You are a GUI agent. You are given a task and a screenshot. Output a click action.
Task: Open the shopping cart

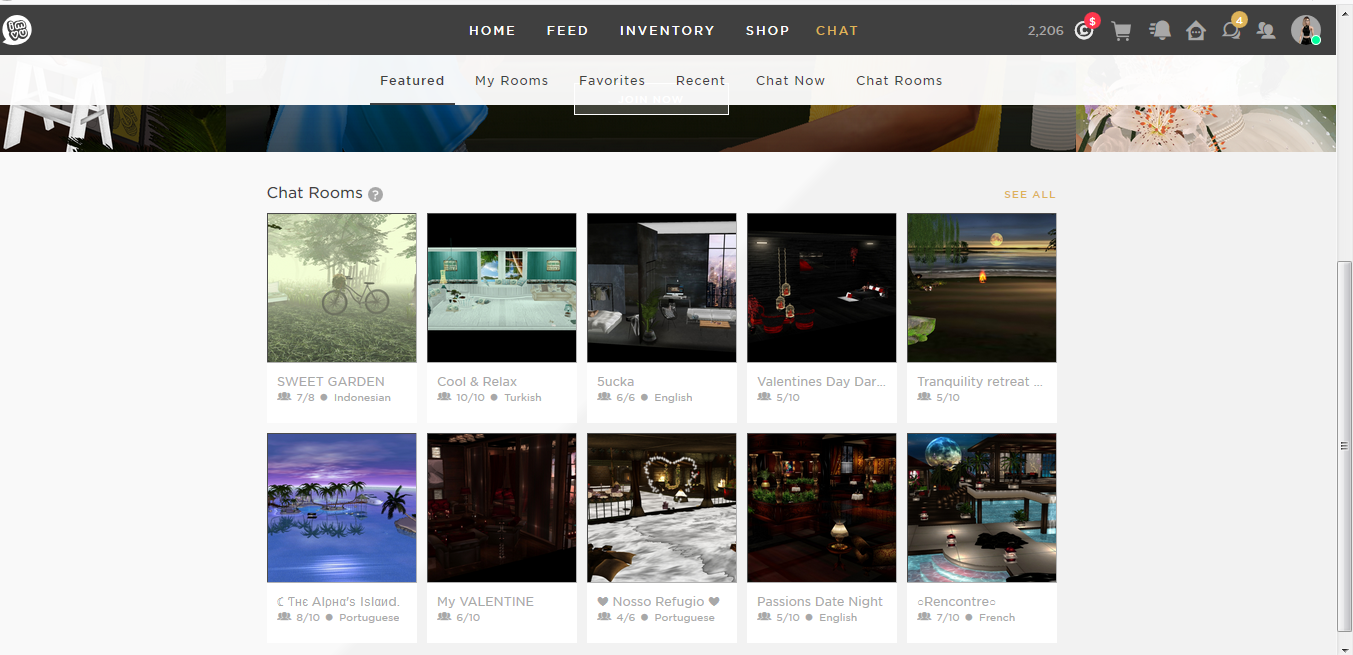[1121, 31]
